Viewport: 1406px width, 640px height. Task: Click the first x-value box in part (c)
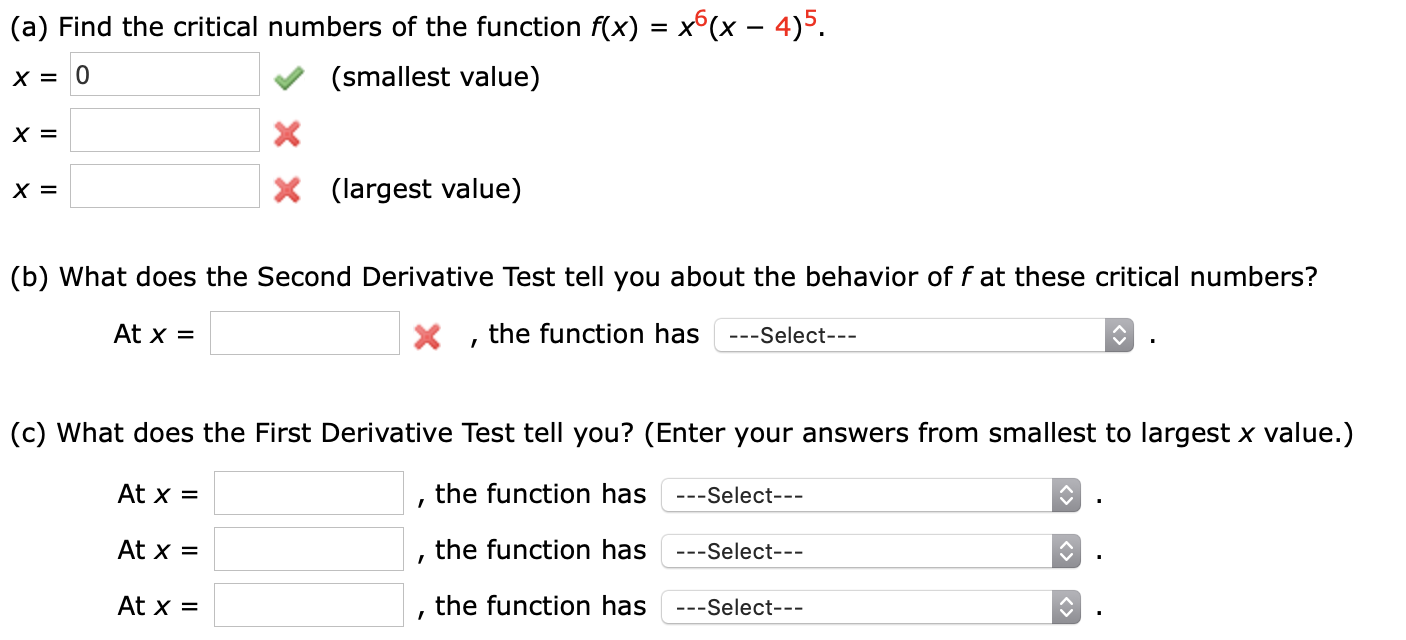point(307,492)
